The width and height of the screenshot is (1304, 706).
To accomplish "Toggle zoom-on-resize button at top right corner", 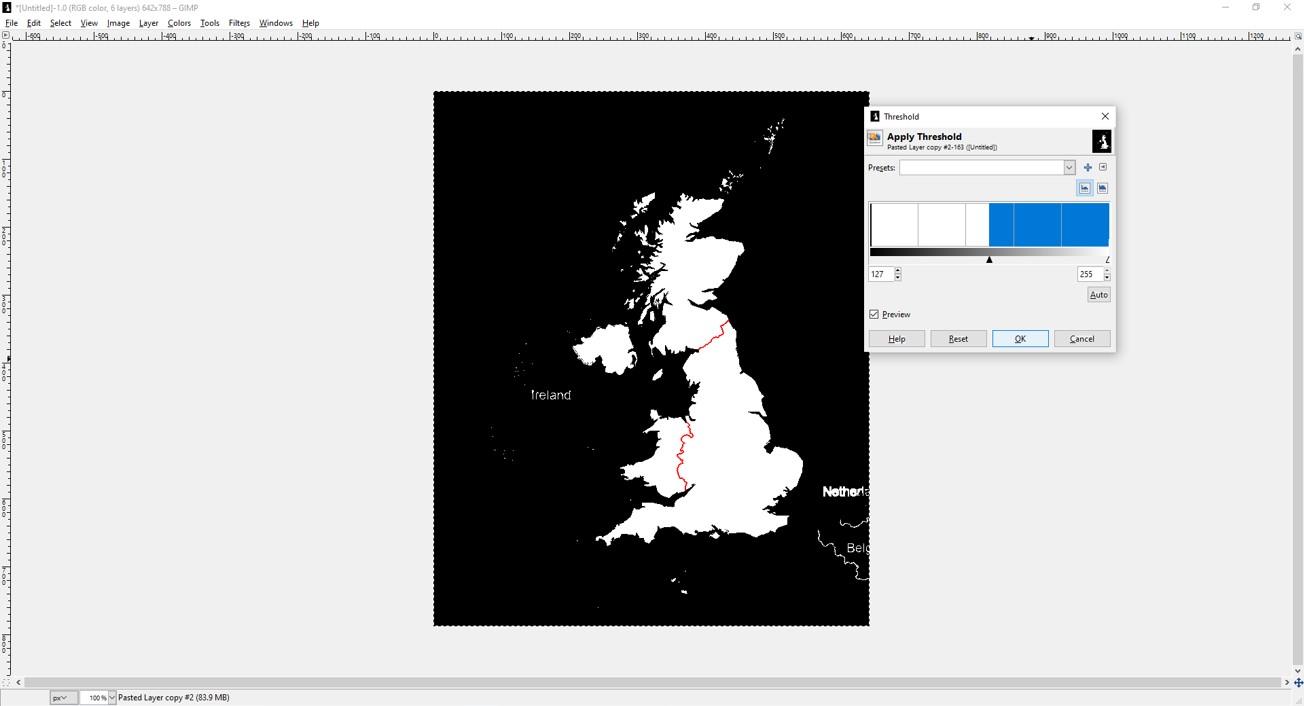I will (1298, 36).
